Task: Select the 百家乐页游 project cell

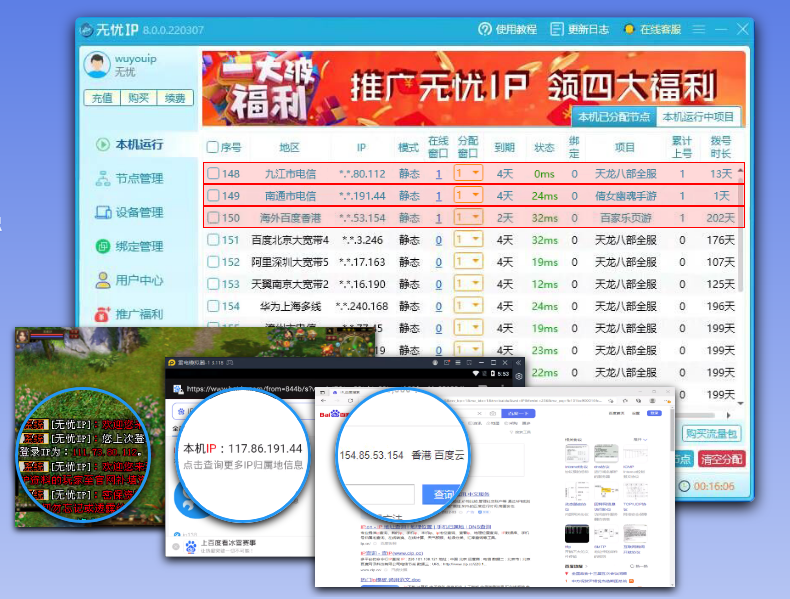Action: (x=626, y=218)
